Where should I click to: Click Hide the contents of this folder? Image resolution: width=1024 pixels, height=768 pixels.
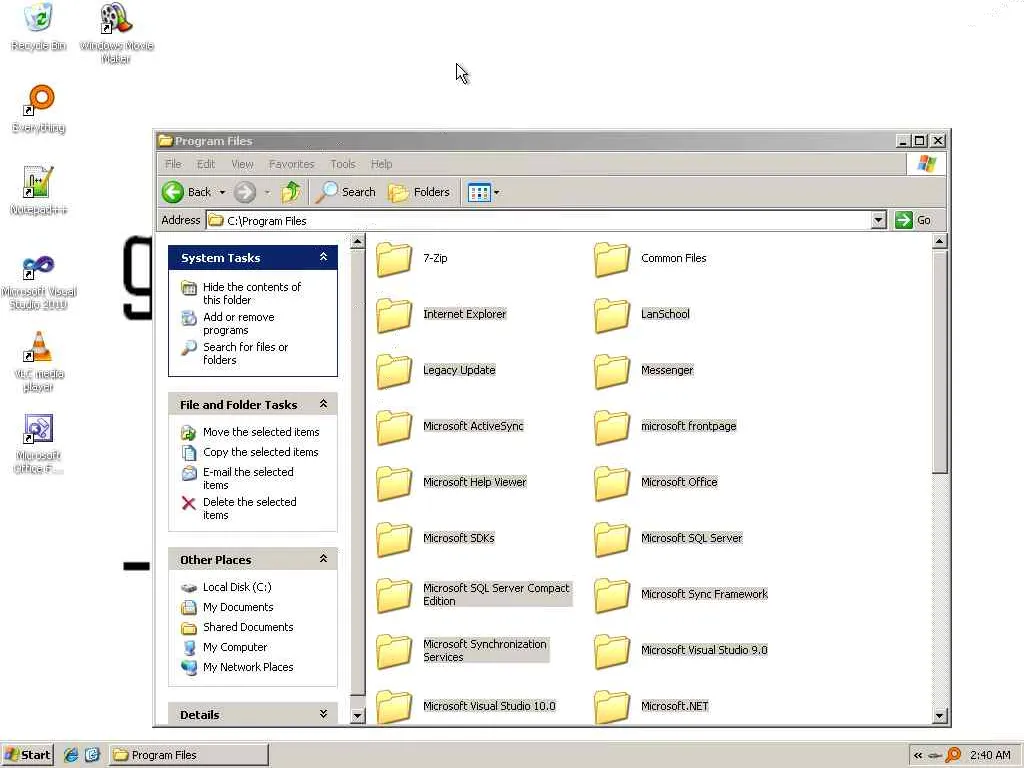click(x=251, y=293)
